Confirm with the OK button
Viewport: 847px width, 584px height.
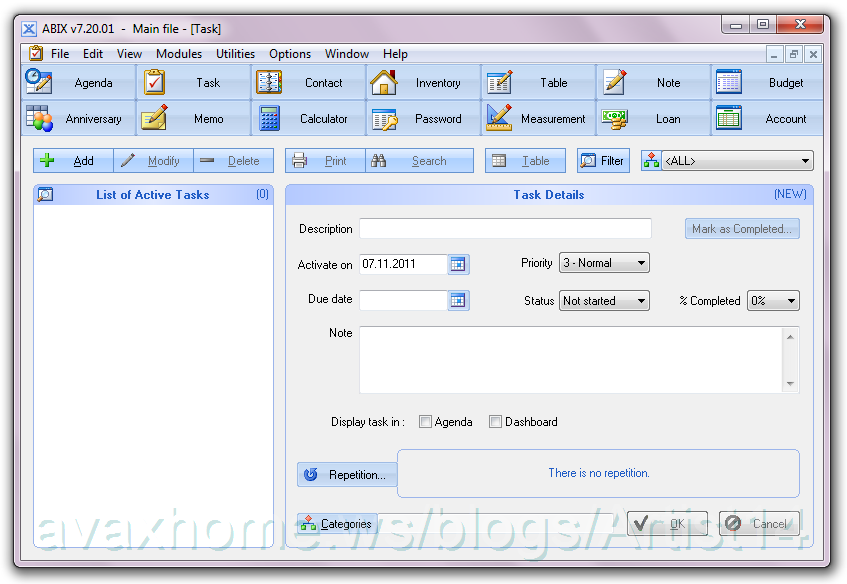[x=667, y=523]
